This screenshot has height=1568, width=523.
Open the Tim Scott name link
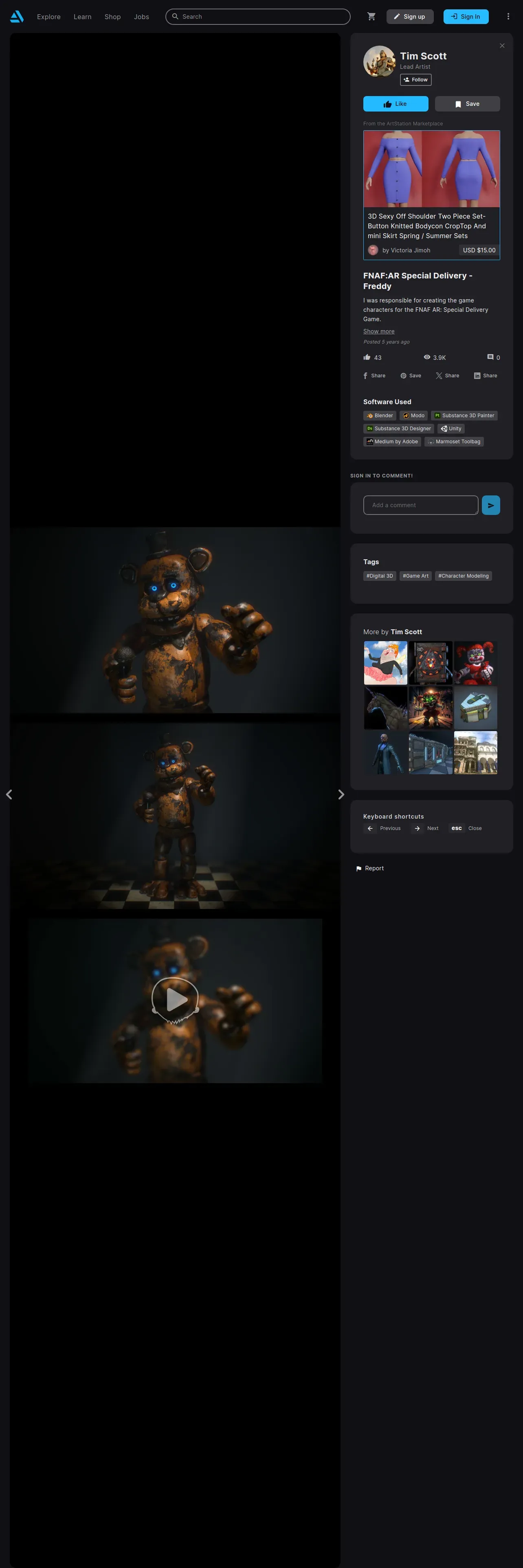click(x=423, y=56)
